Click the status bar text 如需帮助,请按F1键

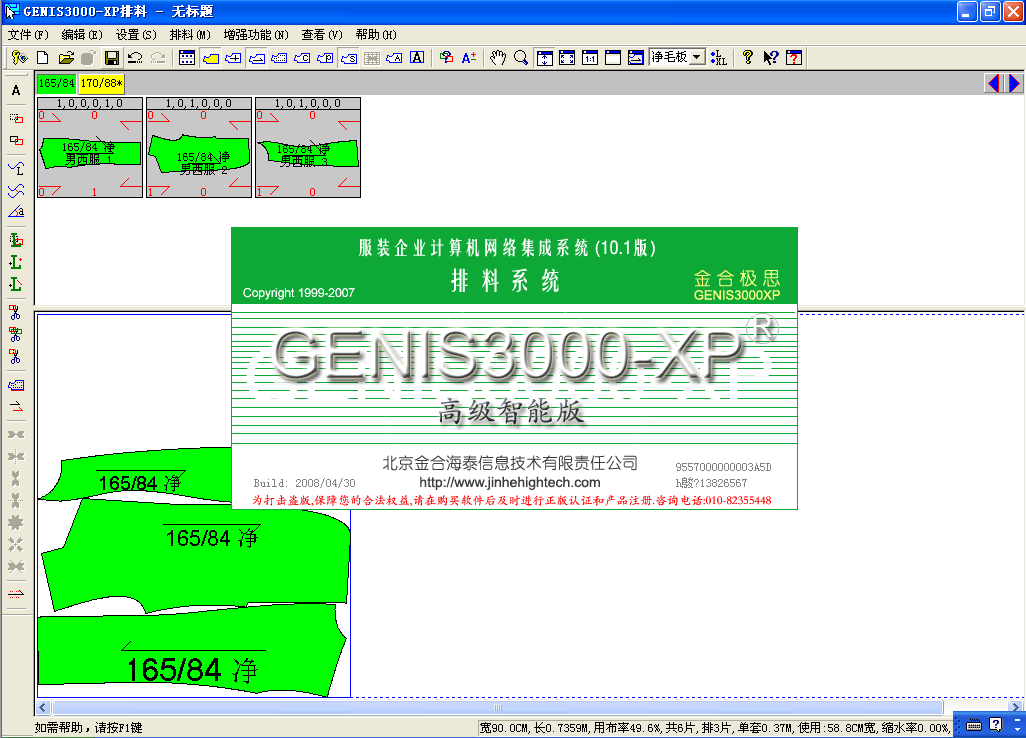tap(88, 728)
